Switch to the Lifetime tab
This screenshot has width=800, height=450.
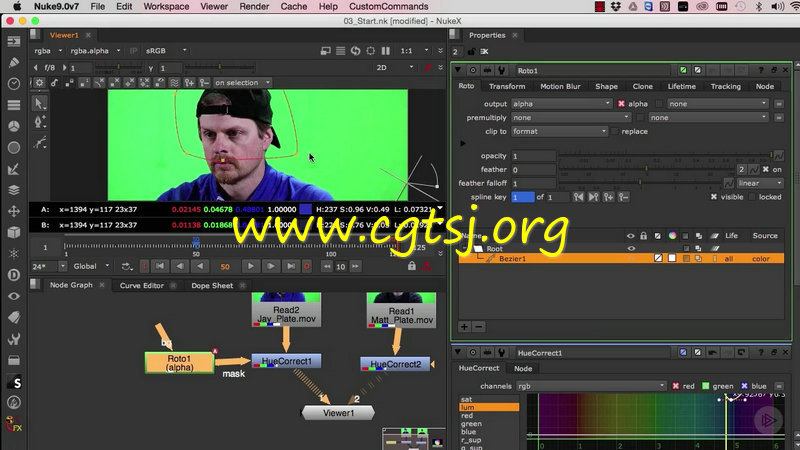click(681, 86)
